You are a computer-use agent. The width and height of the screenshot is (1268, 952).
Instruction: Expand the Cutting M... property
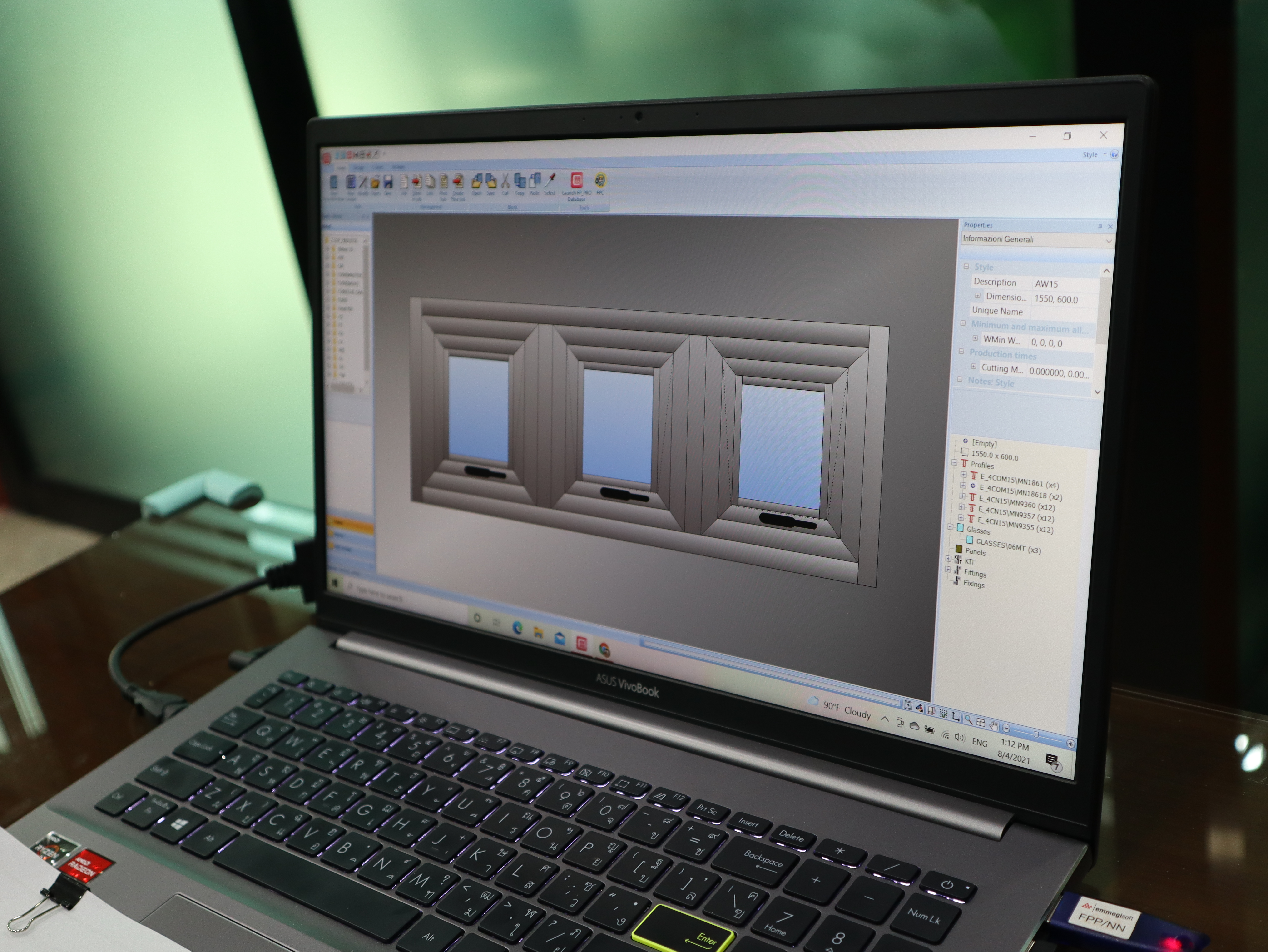click(973, 366)
